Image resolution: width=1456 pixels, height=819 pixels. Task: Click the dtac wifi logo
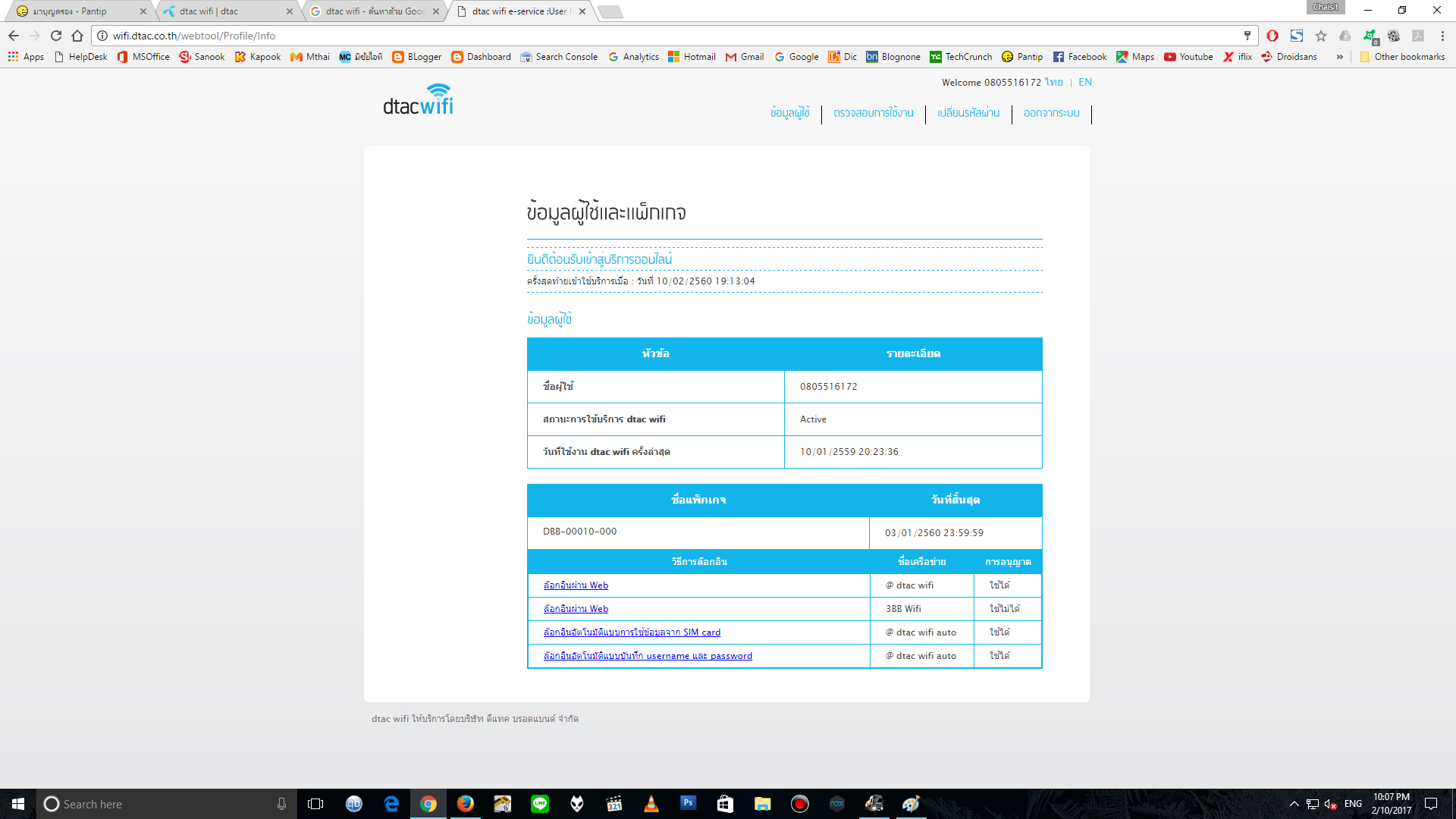tap(418, 100)
